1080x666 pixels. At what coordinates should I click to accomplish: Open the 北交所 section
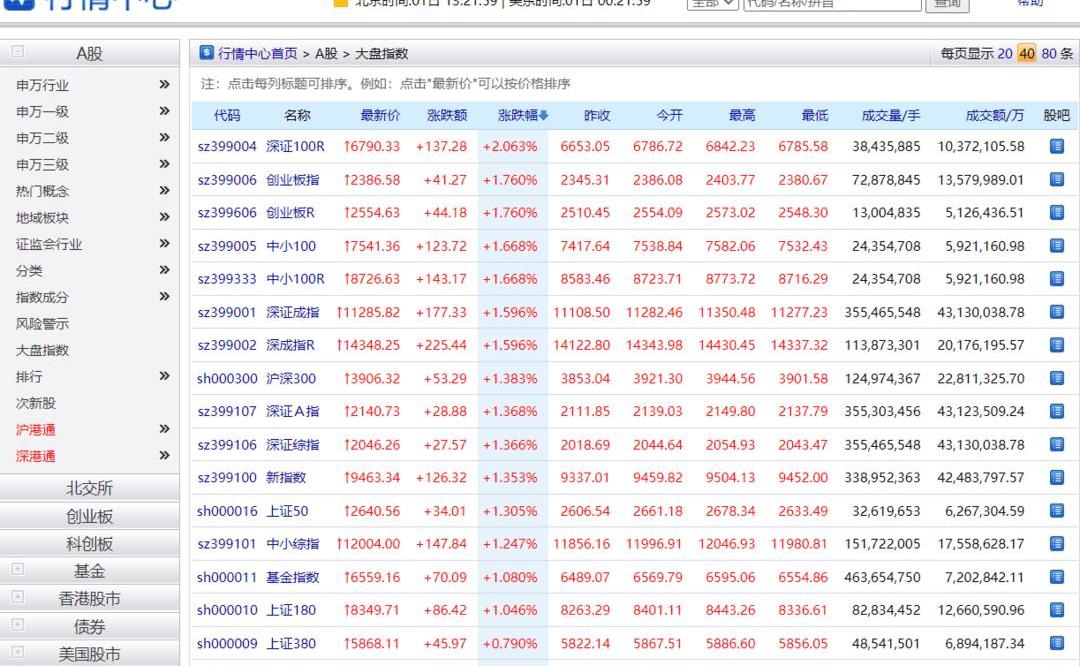90,488
